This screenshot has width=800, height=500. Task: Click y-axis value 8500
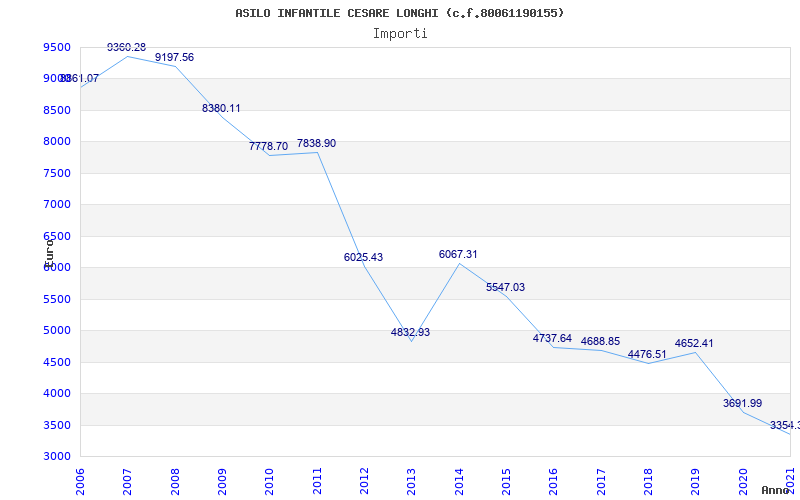tap(57, 110)
